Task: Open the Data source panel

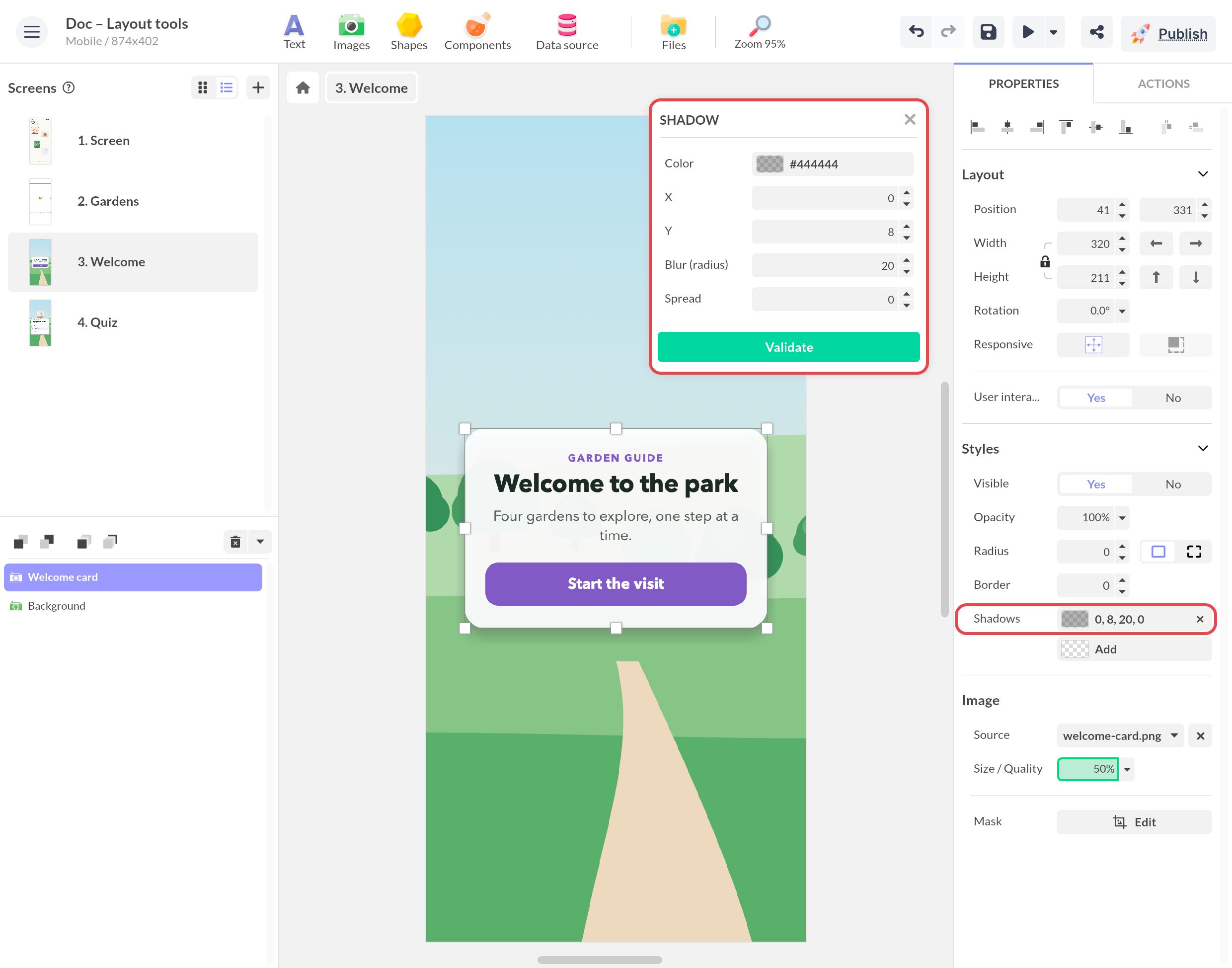Action: pyautogui.click(x=566, y=32)
